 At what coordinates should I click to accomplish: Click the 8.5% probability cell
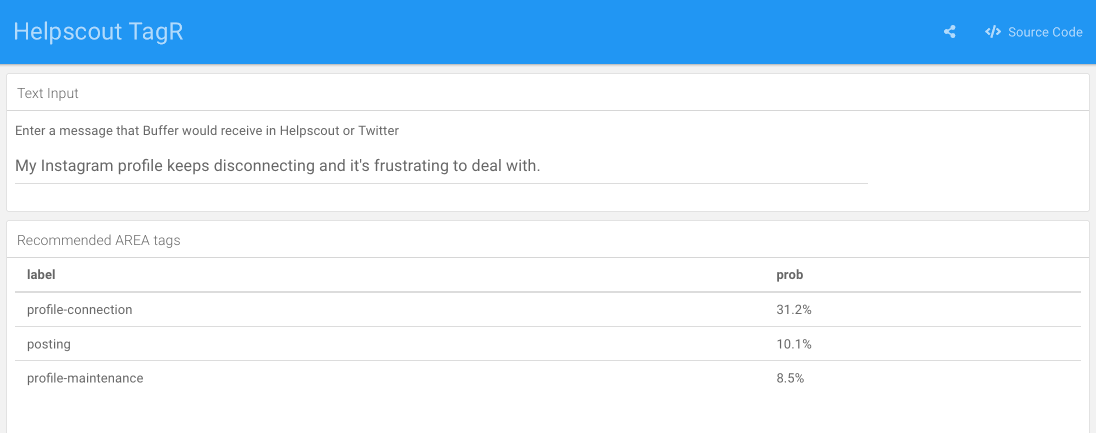click(x=790, y=378)
